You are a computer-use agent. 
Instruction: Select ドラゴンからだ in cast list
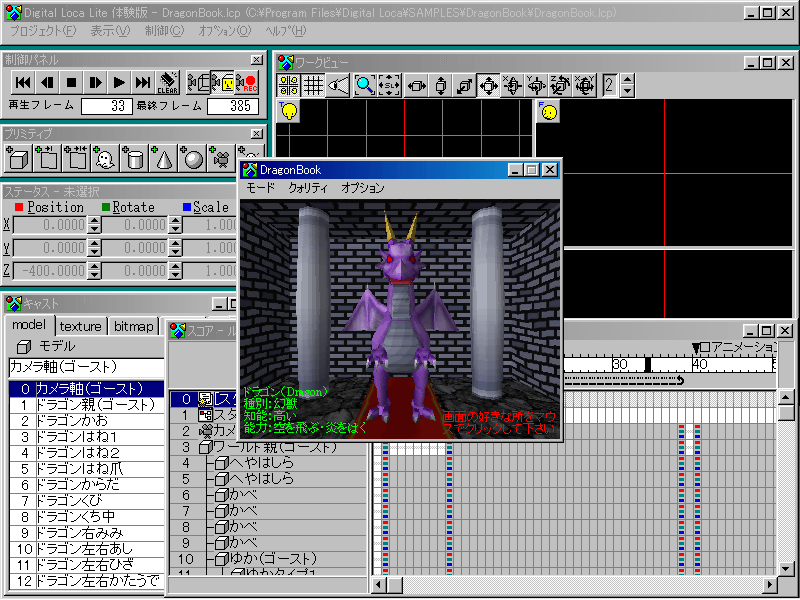[x=87, y=485]
